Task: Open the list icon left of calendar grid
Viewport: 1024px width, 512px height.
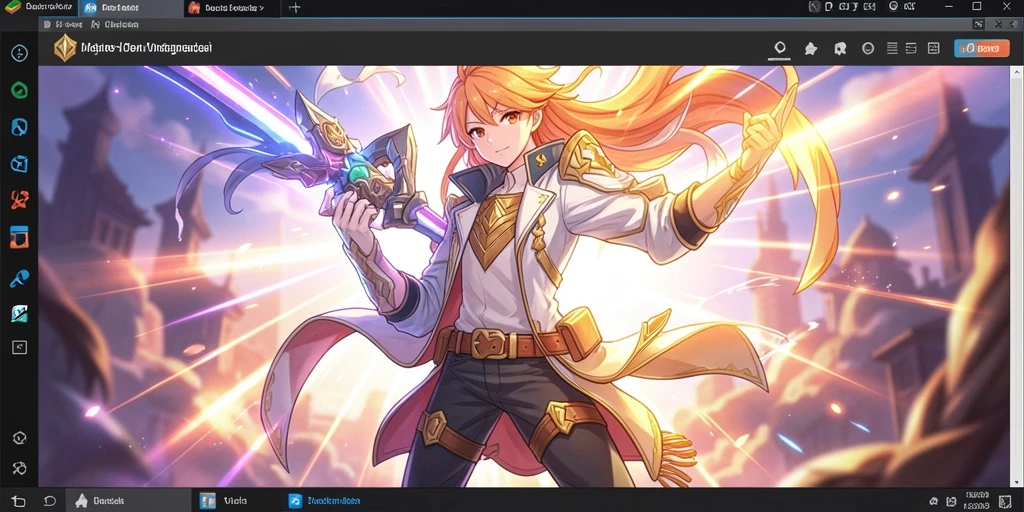Action: click(912, 48)
